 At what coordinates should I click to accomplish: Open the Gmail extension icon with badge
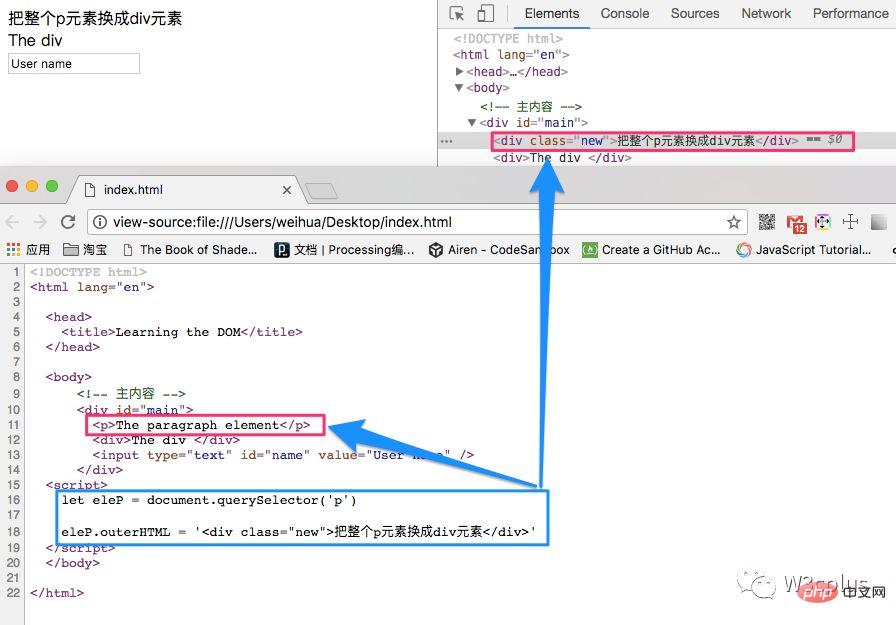coord(795,223)
